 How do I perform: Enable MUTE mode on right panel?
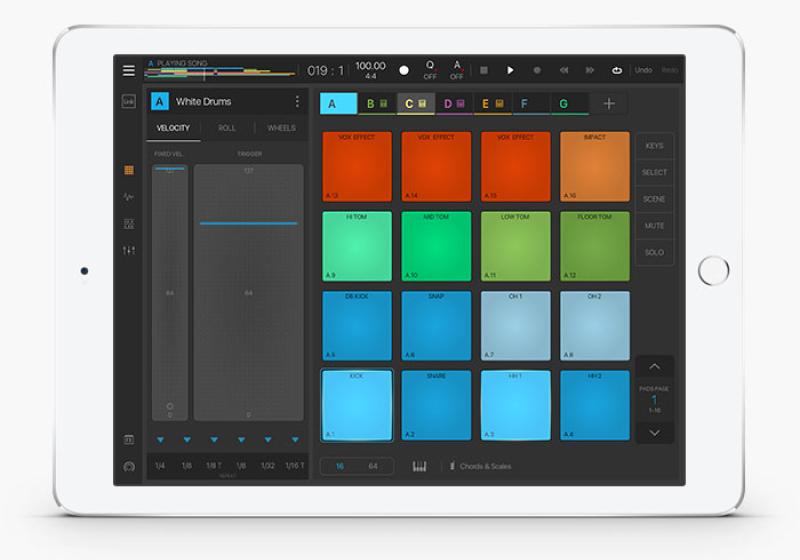655,226
